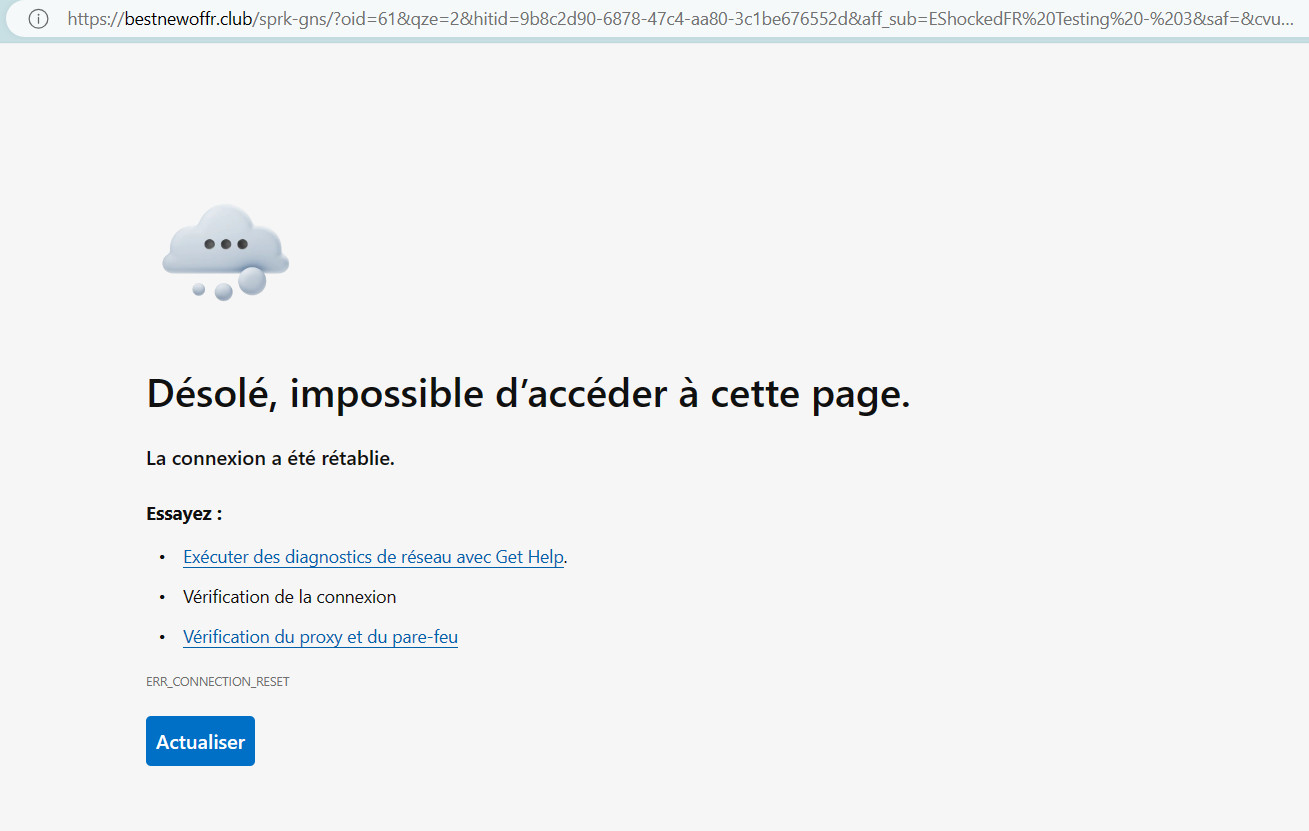1309x831 pixels.
Task: Click the three dots inside the cloud
Action: (x=225, y=244)
